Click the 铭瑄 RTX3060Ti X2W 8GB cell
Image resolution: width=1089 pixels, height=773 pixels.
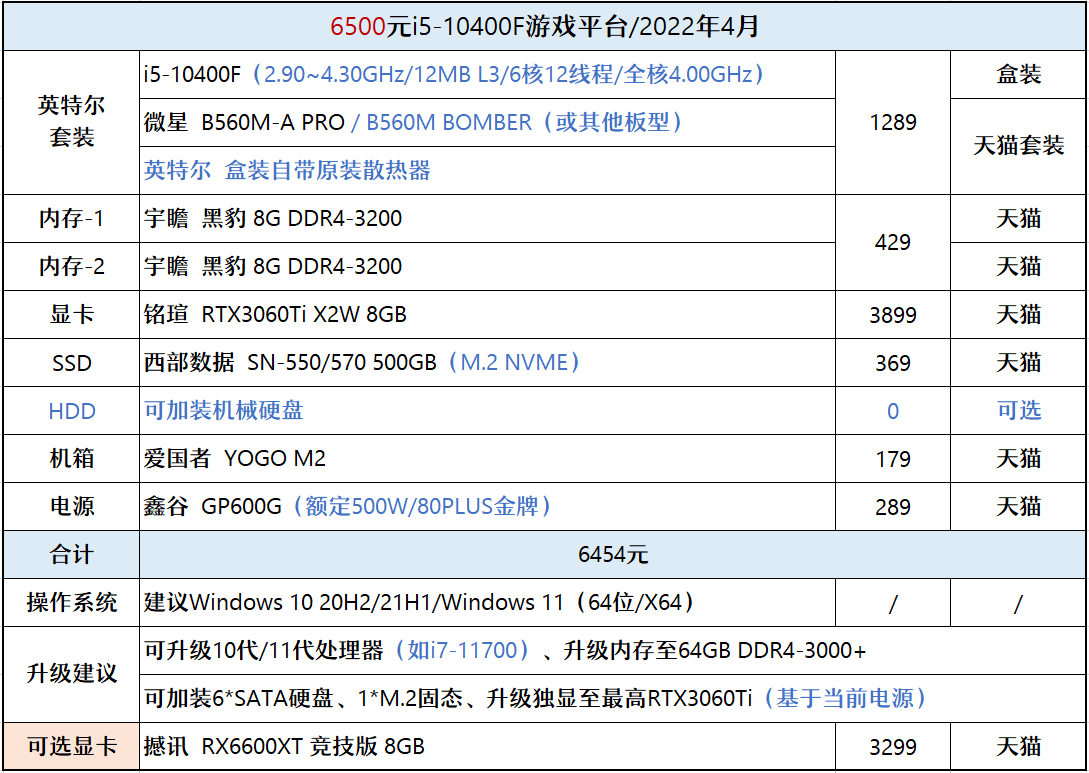pyautogui.click(x=488, y=315)
